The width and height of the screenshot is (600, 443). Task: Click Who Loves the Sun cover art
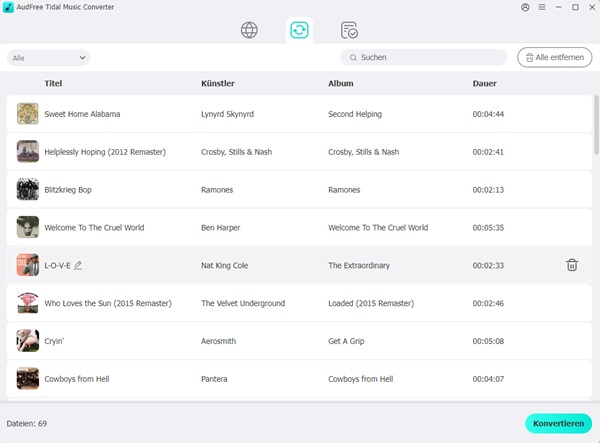click(28, 303)
